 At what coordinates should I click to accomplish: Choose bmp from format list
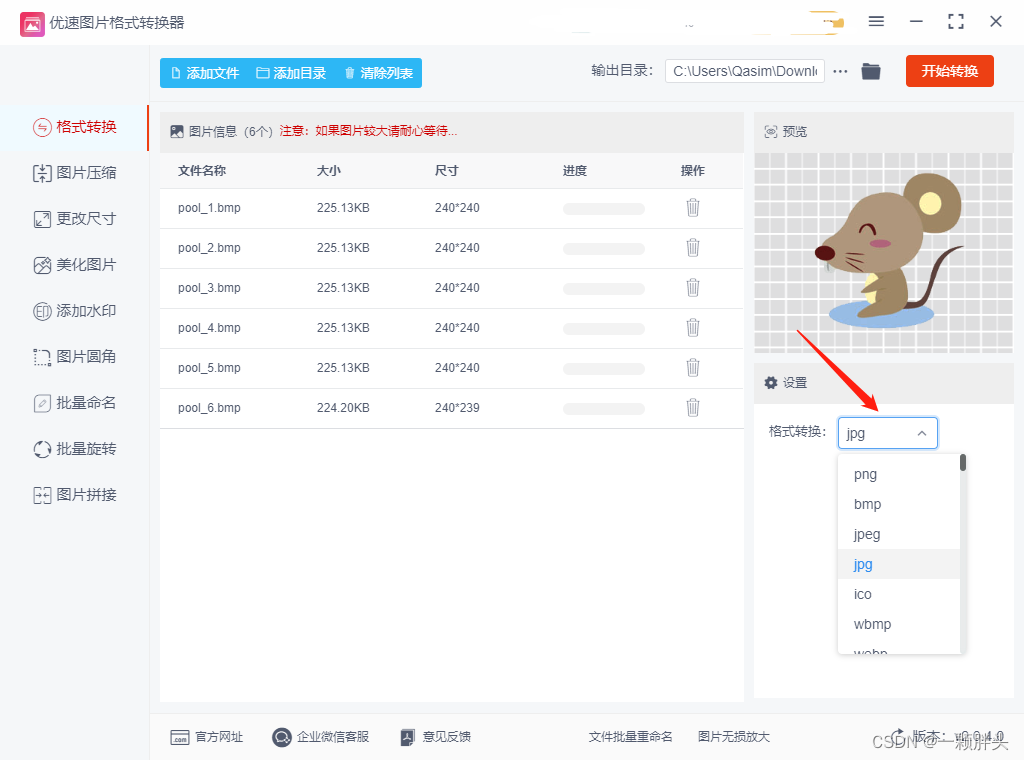pos(899,505)
